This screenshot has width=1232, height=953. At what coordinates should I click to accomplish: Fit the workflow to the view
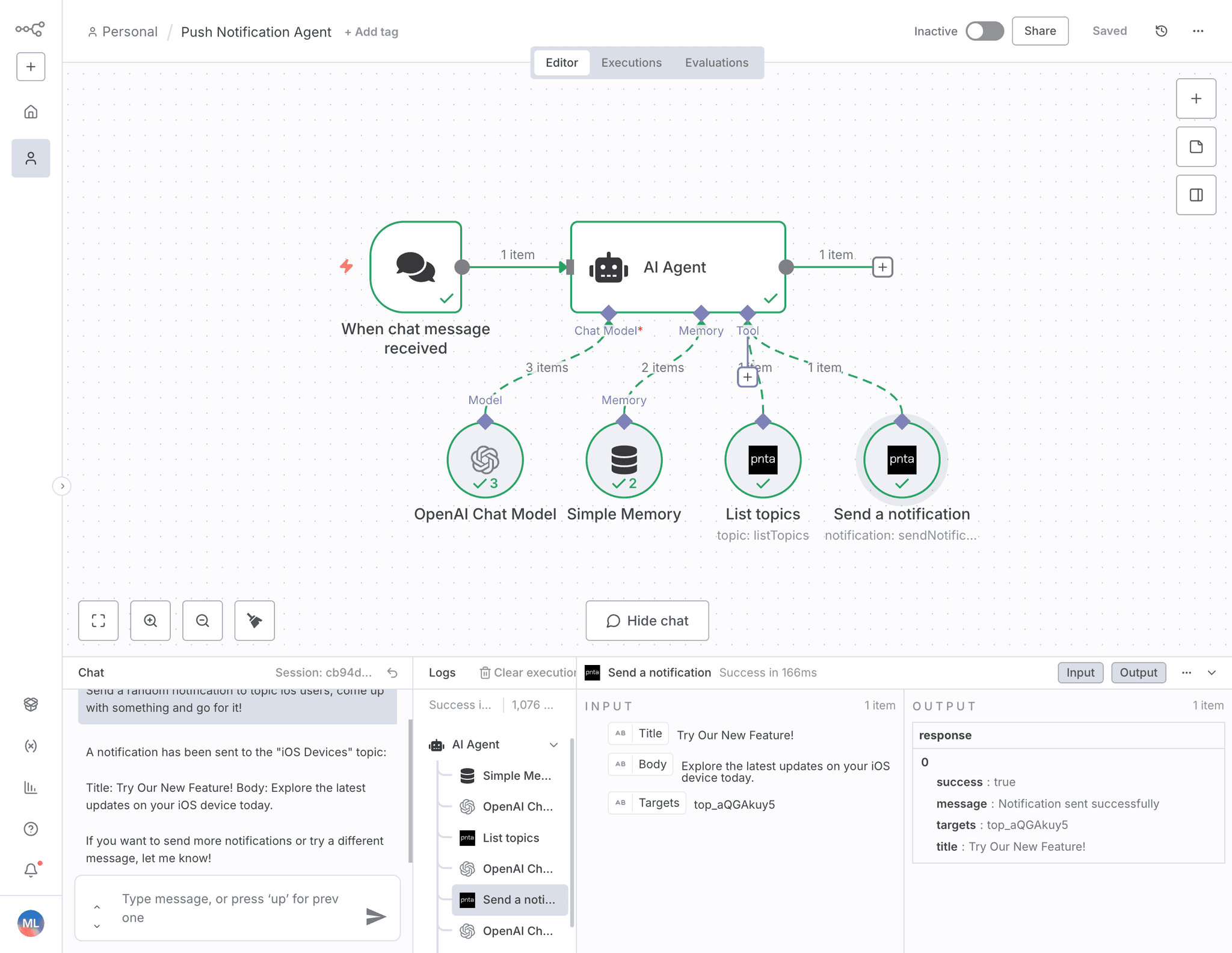coord(98,621)
